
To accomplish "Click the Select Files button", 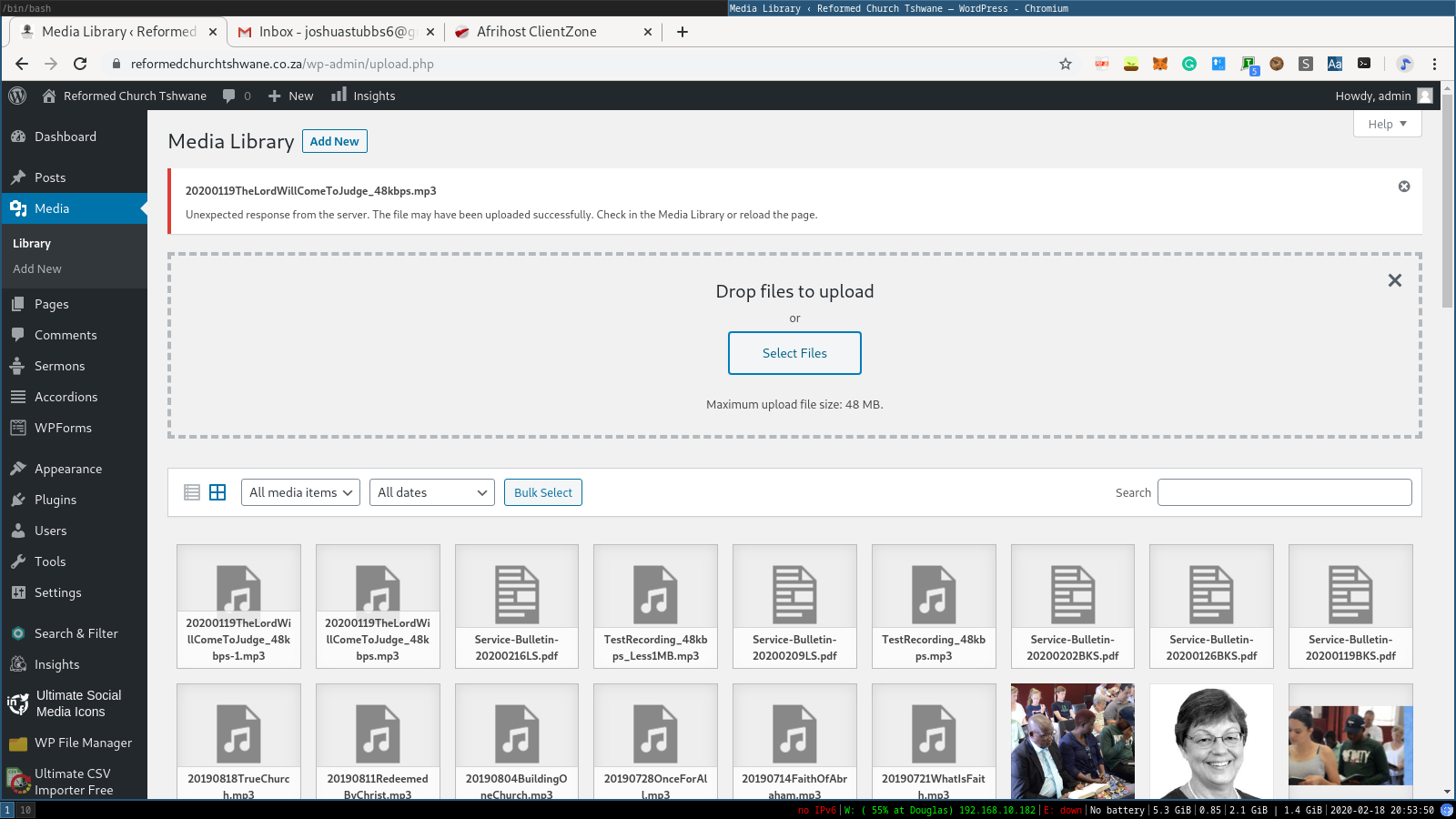I will coord(794,353).
